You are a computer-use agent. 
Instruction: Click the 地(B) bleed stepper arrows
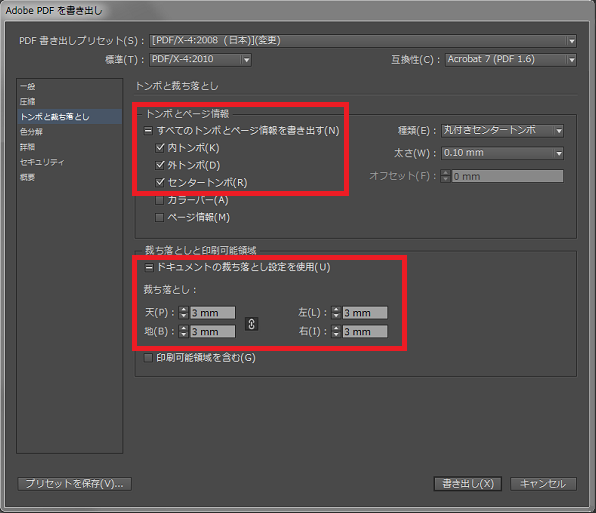coord(184,331)
